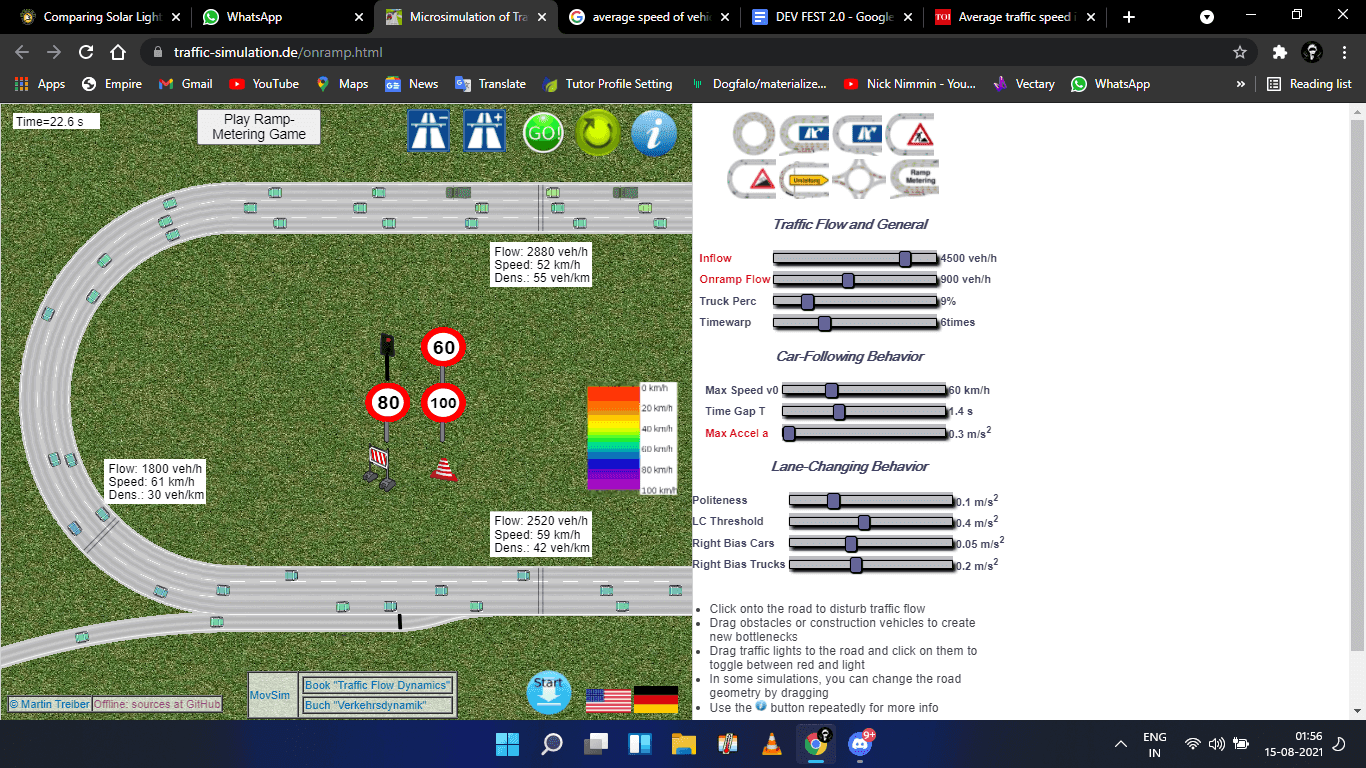This screenshot has height=768, width=1366.
Task: Switch to Average traffic speed TOI tab
Action: (1013, 17)
